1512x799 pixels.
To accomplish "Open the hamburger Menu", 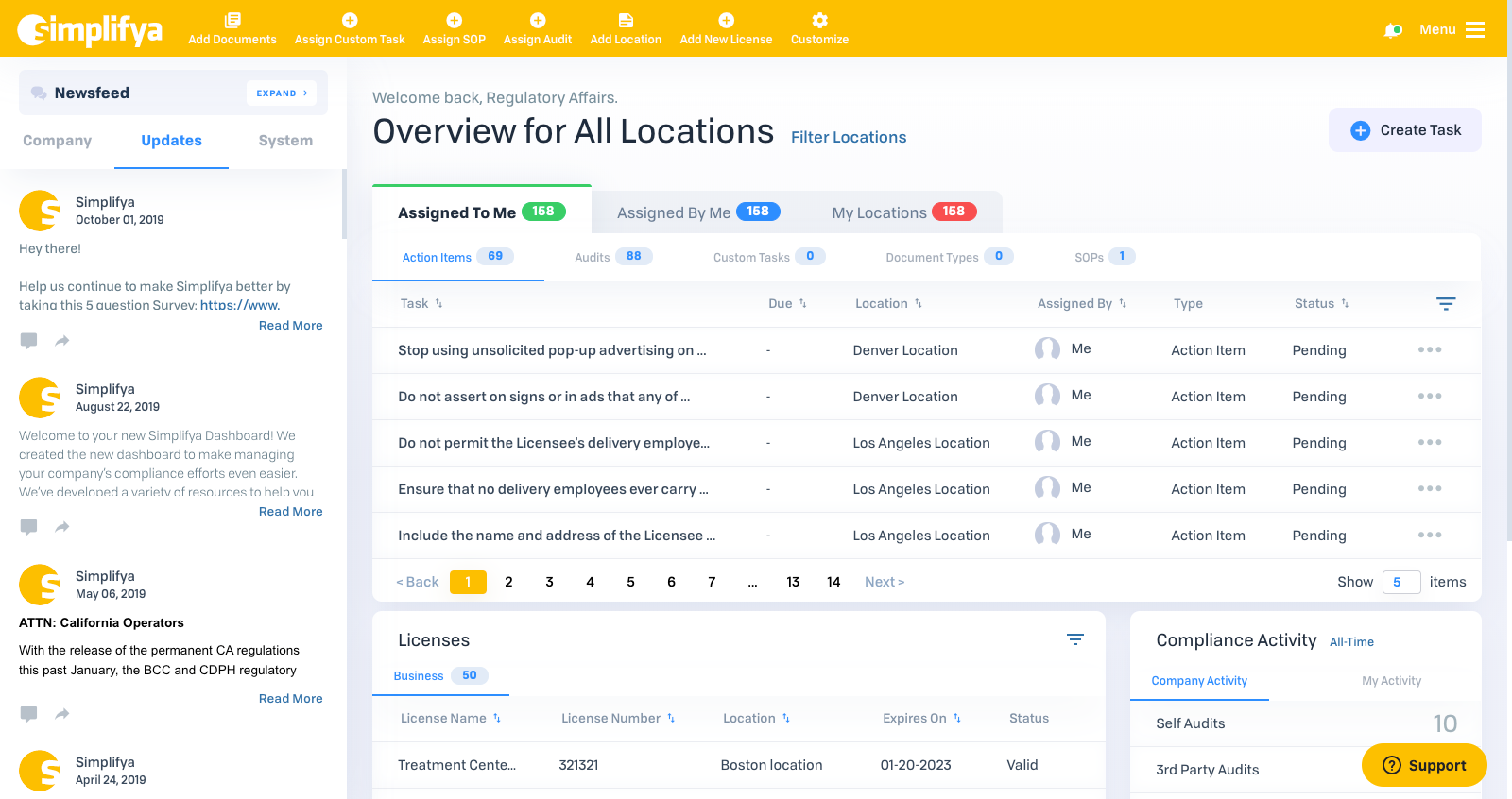I will click(1452, 29).
